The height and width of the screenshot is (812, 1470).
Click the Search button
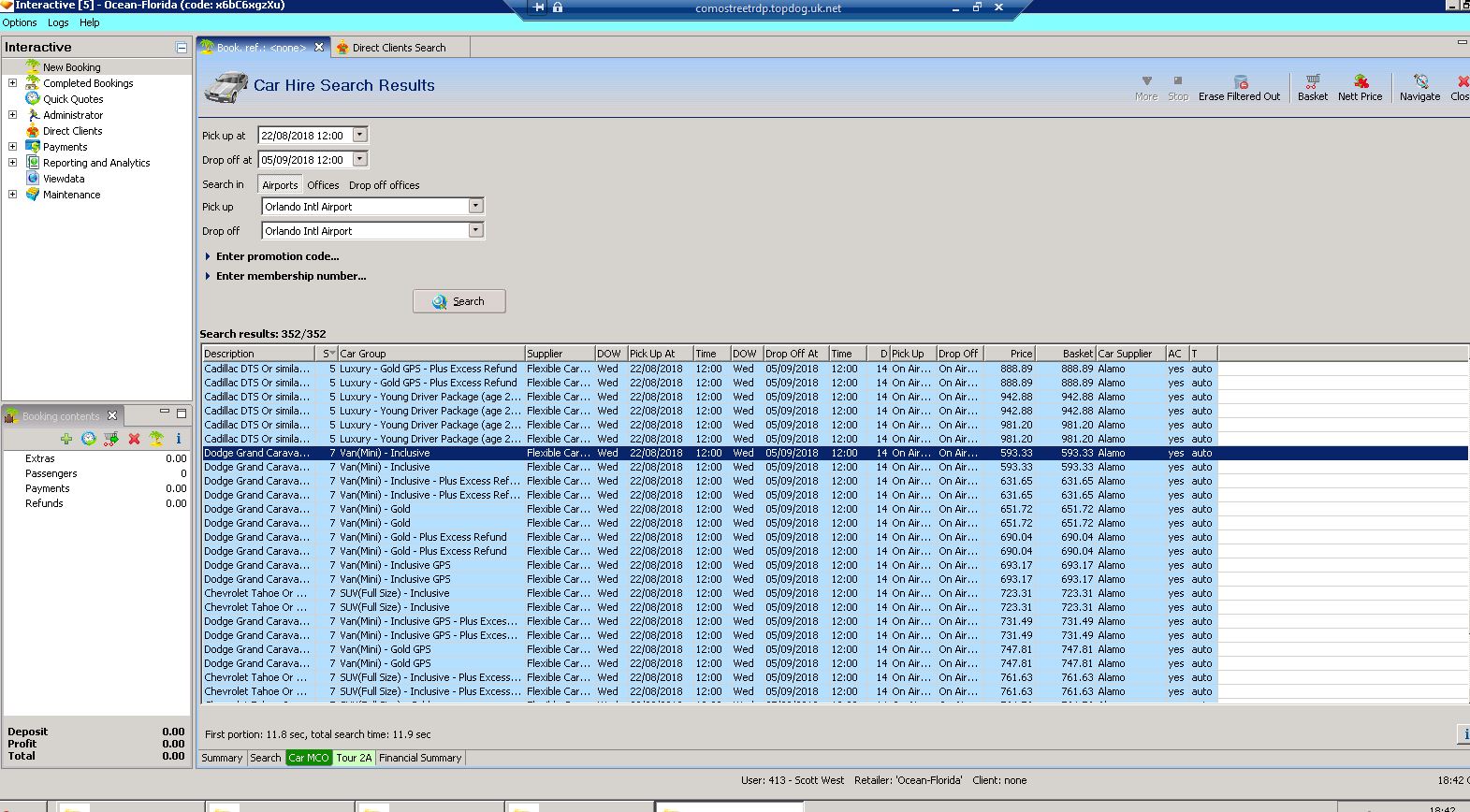click(x=459, y=301)
